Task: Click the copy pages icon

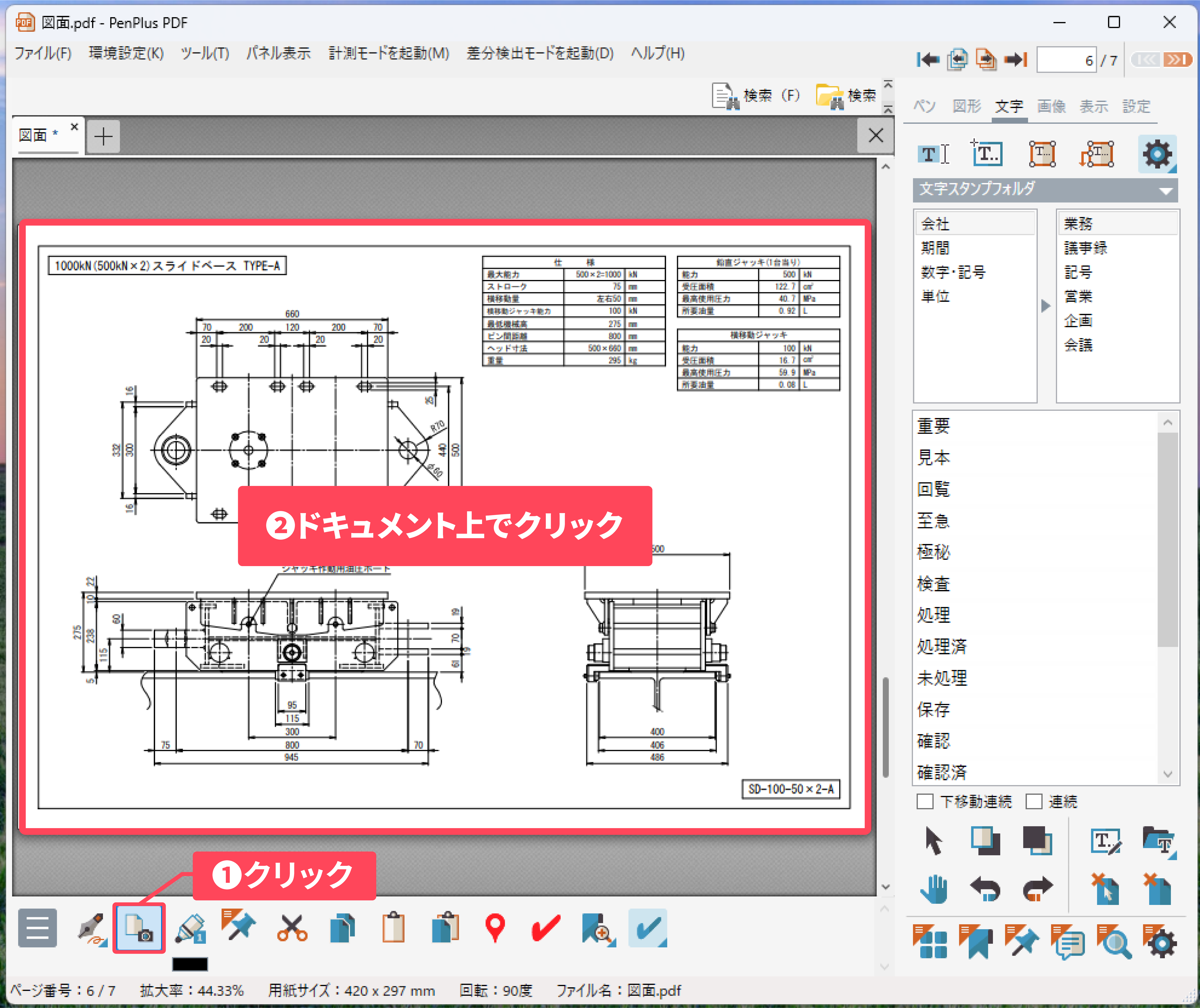Action: [343, 928]
